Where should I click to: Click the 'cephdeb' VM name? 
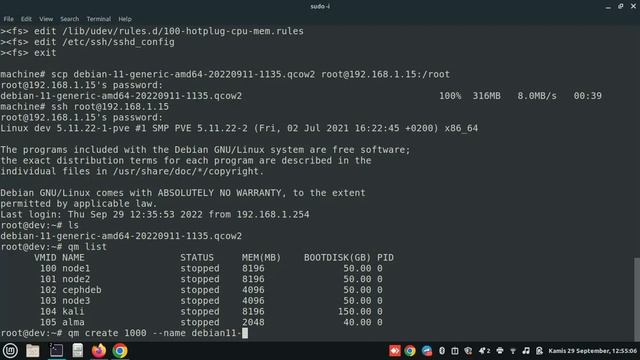pyautogui.click(x=82, y=290)
